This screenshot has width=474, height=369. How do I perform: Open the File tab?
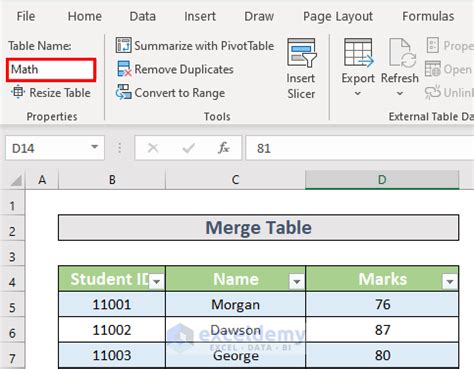[x=26, y=16]
